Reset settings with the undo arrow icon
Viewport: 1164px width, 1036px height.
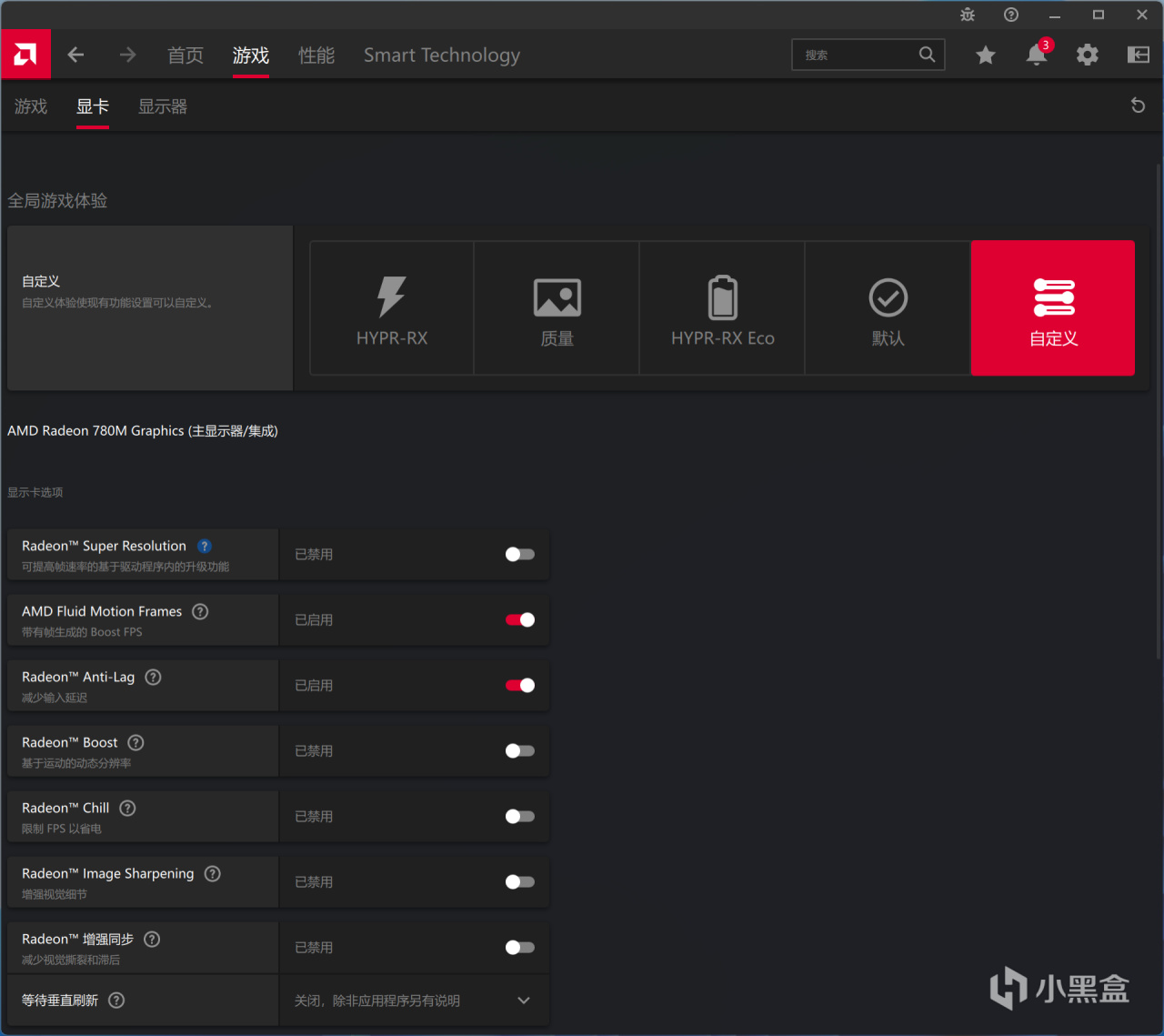click(1138, 106)
